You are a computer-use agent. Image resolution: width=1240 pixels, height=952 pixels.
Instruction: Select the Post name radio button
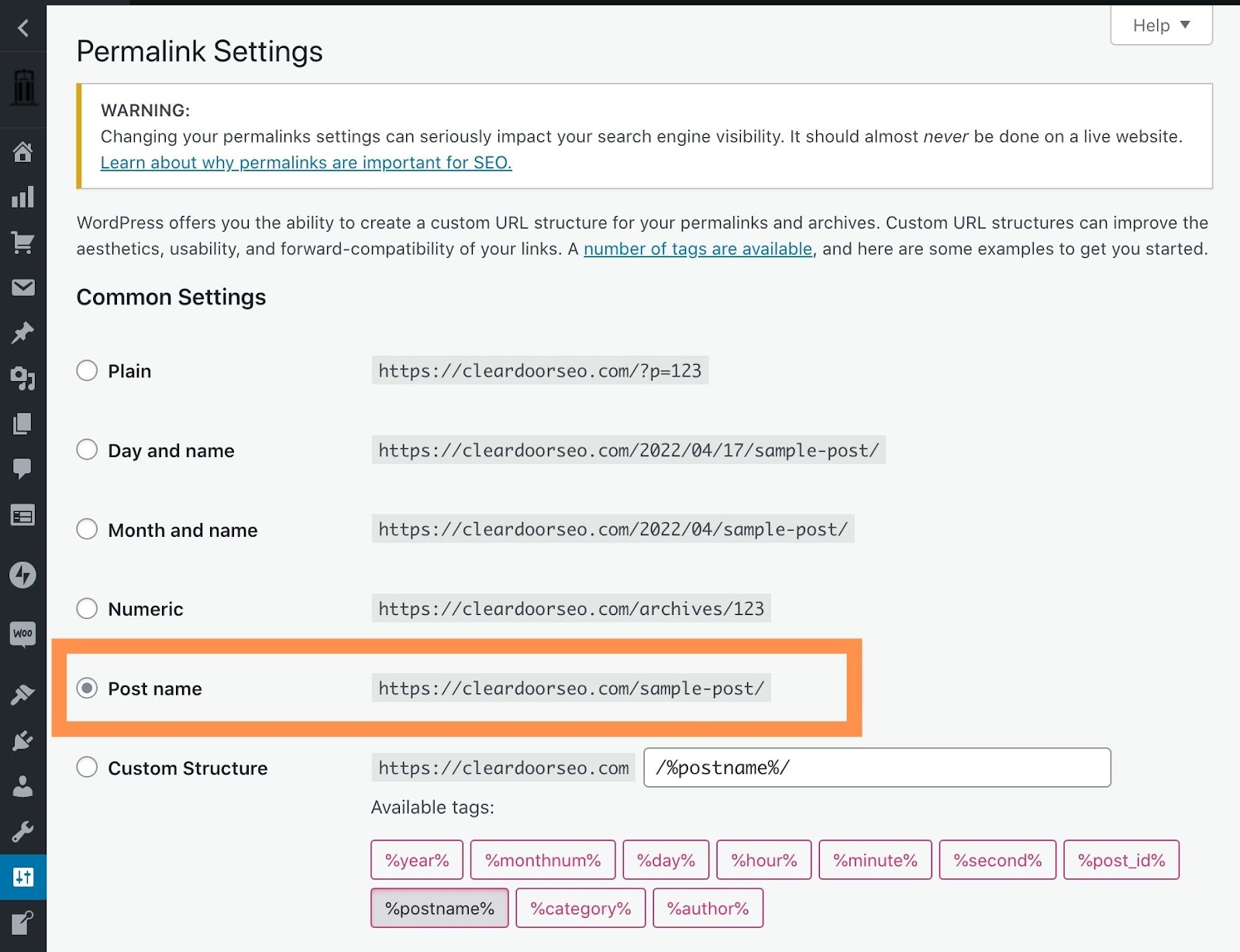(x=87, y=688)
